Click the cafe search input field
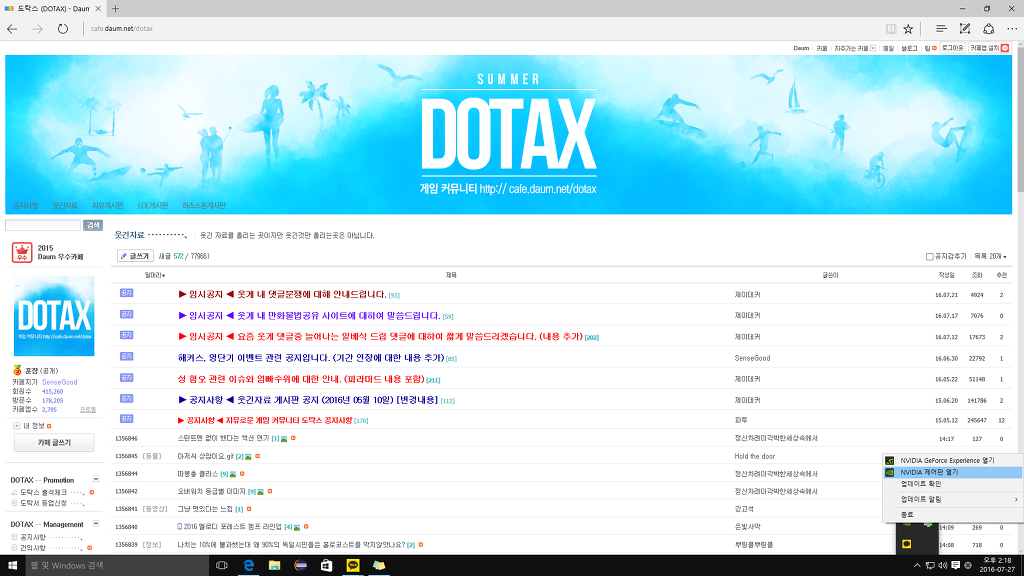 (x=43, y=225)
